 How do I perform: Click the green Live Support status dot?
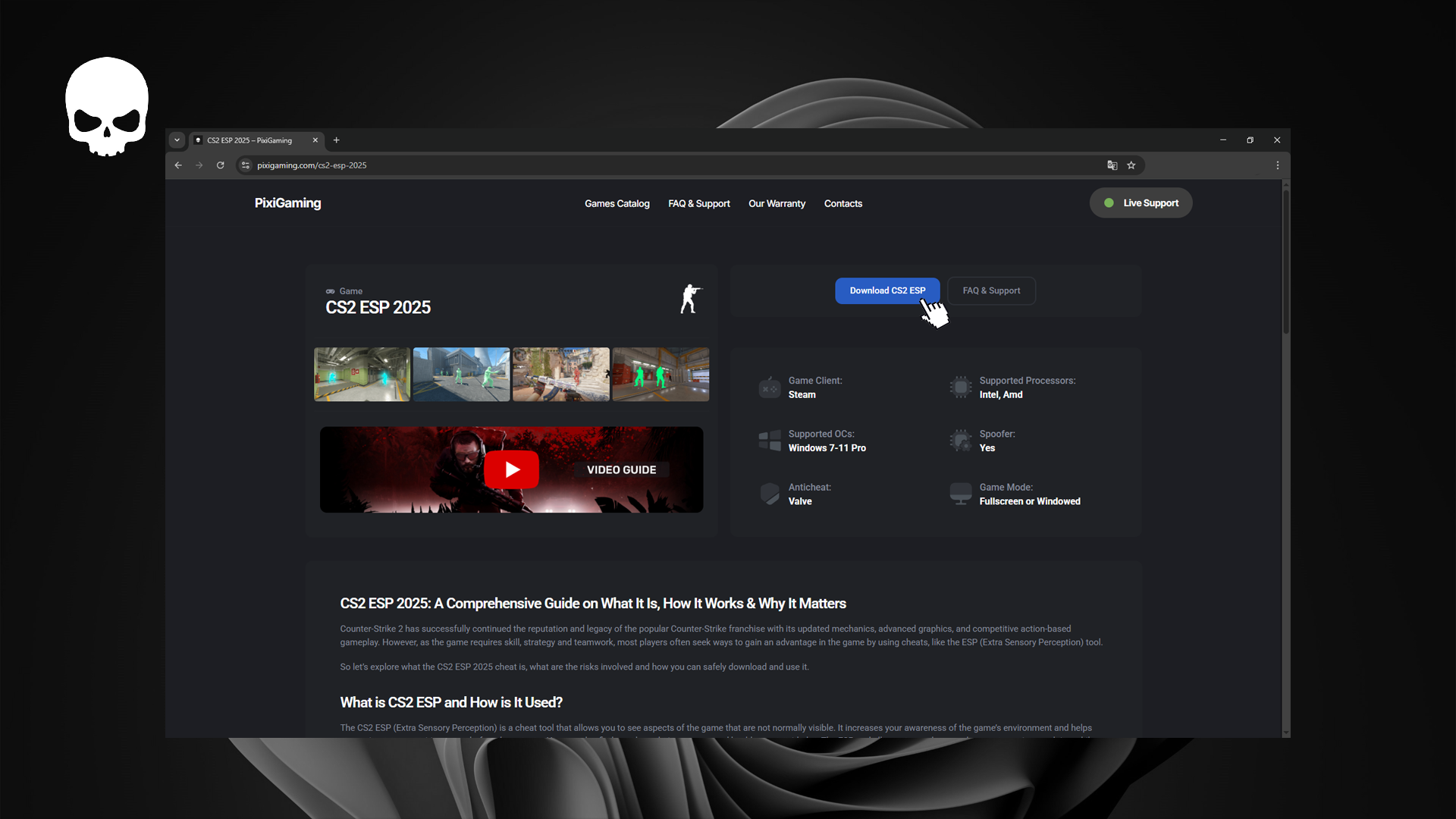1109,203
